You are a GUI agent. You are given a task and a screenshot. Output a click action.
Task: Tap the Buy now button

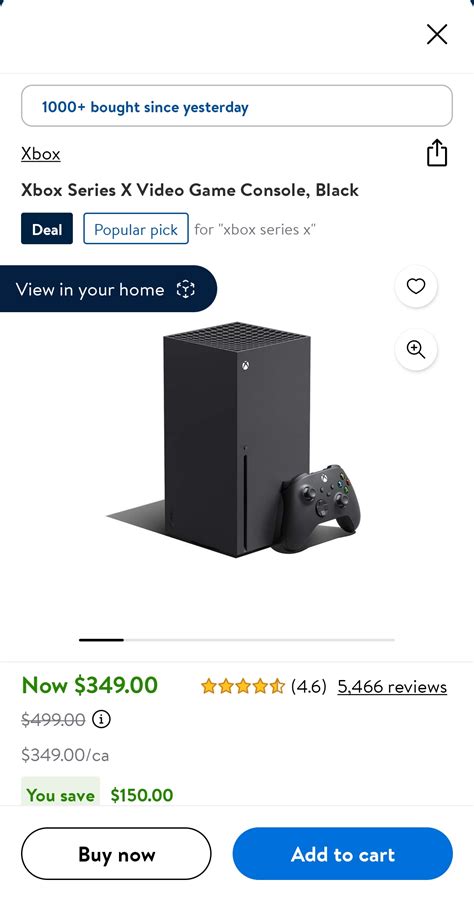(x=116, y=854)
